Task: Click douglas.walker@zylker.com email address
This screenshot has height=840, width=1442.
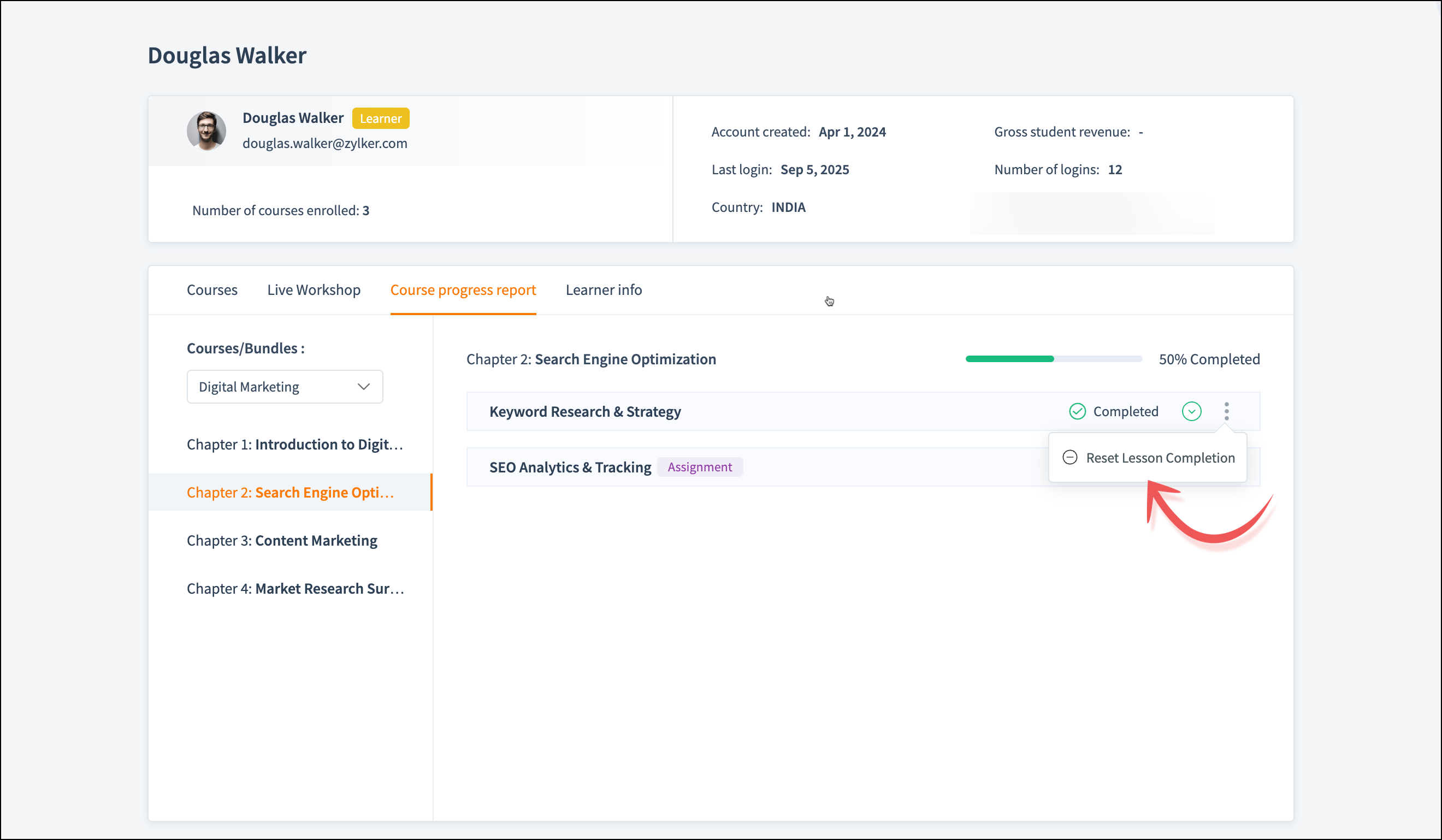Action: pyautogui.click(x=324, y=143)
